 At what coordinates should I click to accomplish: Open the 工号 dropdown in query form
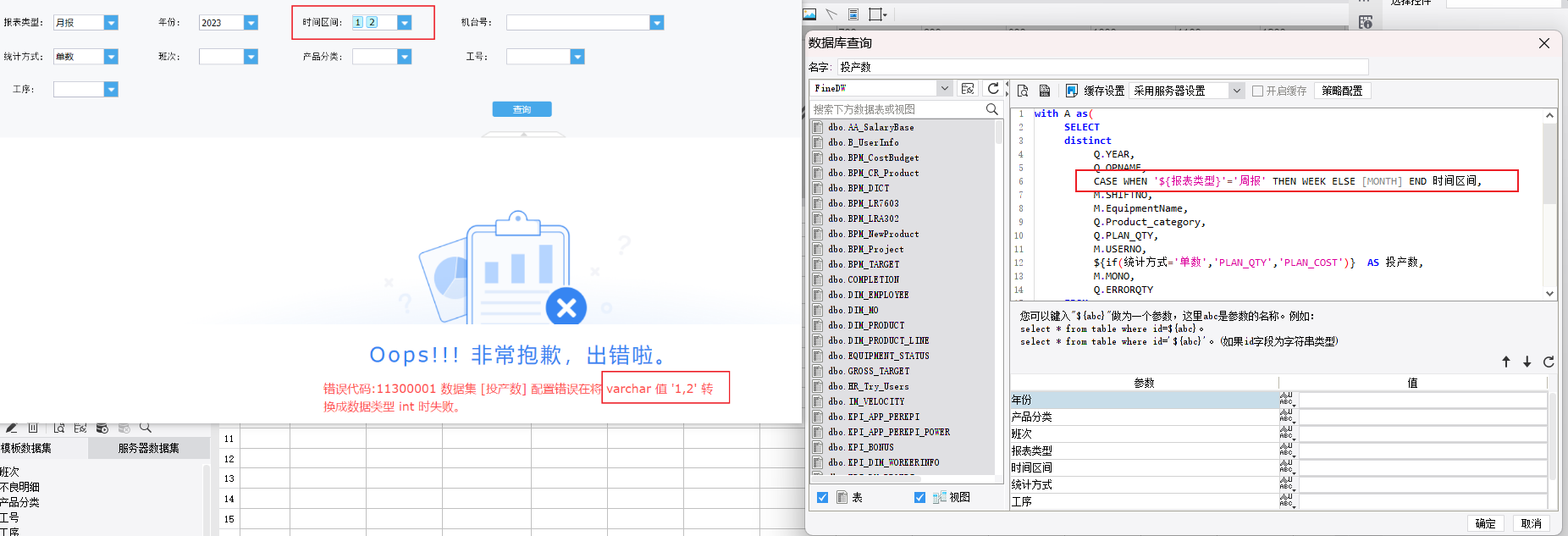pos(577,57)
